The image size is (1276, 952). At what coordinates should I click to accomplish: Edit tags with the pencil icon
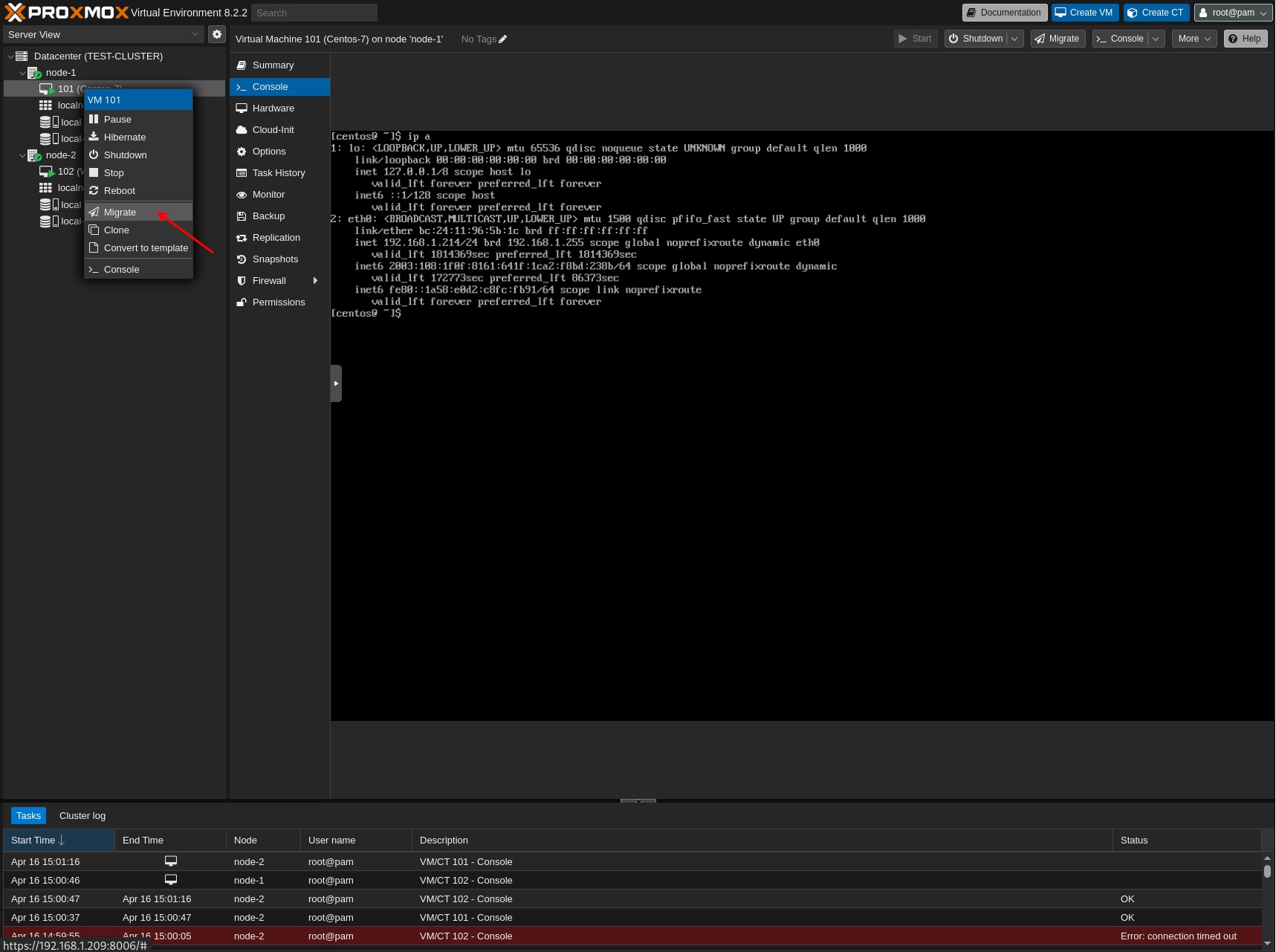pyautogui.click(x=502, y=39)
